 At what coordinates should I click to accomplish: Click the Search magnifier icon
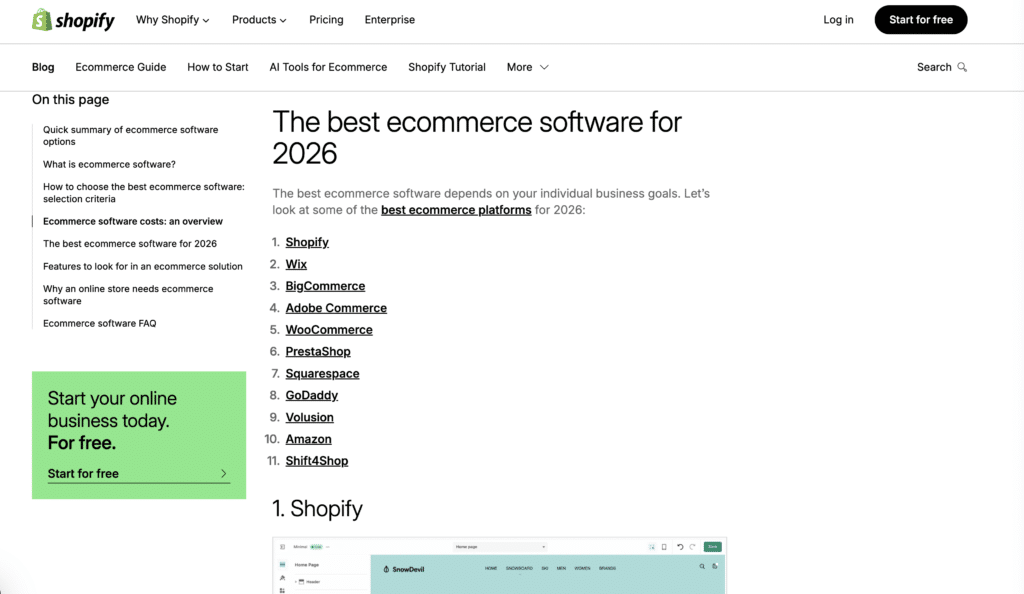tap(962, 67)
